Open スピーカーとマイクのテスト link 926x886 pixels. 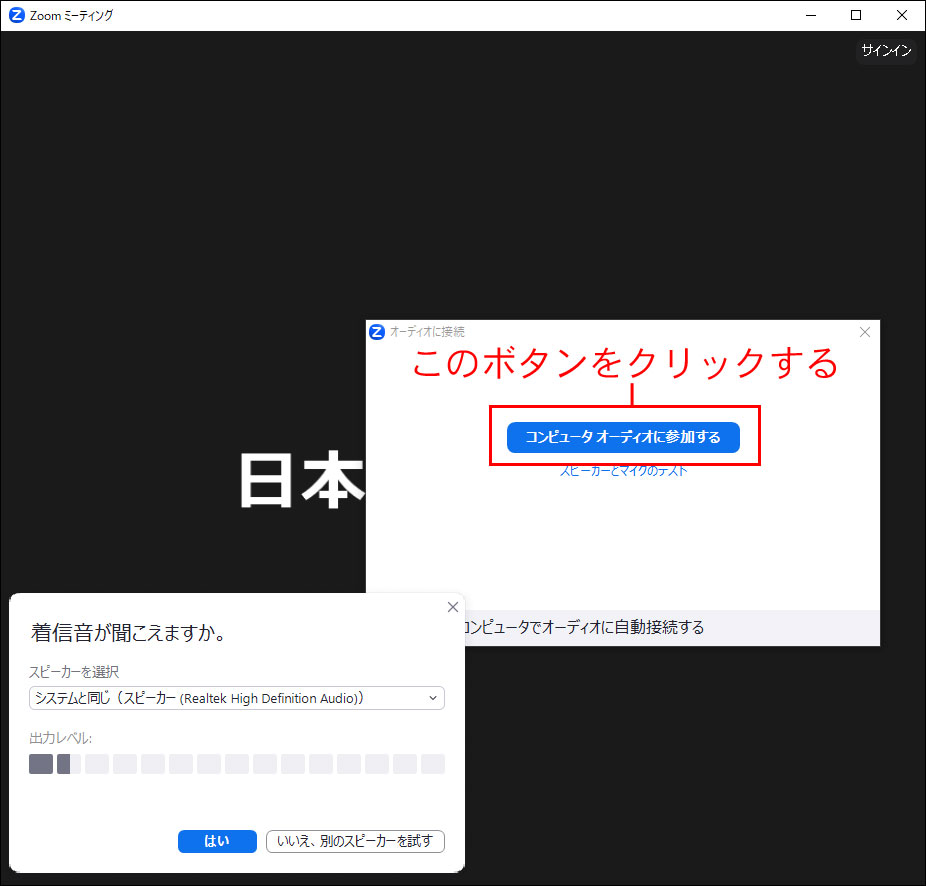[x=624, y=471]
